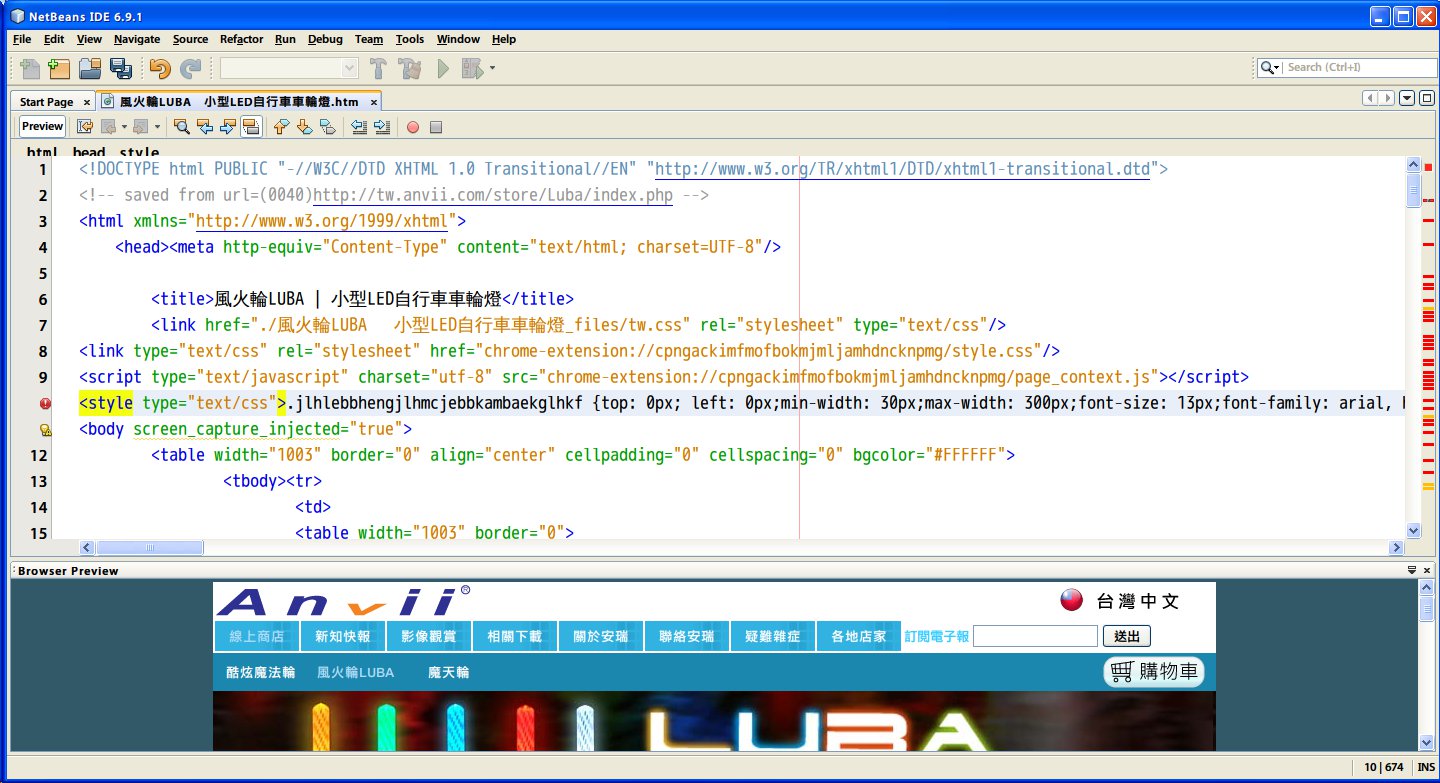
Task: Click the Build Project hammer icon
Action: point(378,68)
